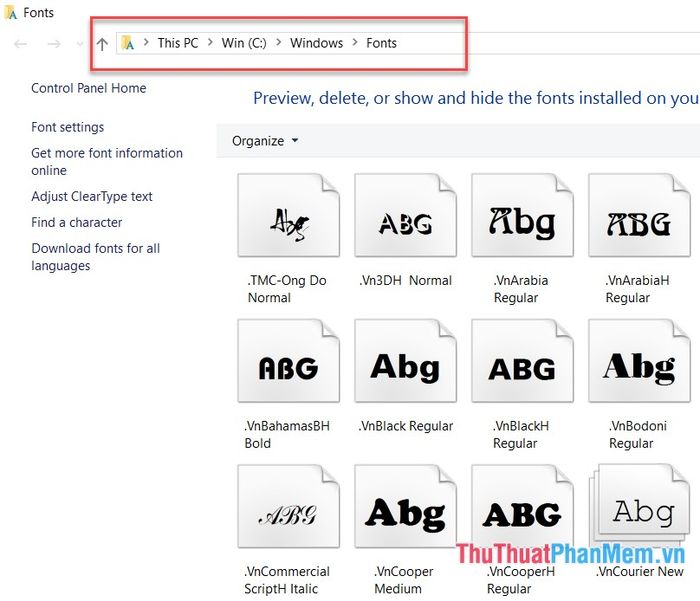
Task: Open the .VnBodoni Regular font icon
Action: tap(639, 361)
